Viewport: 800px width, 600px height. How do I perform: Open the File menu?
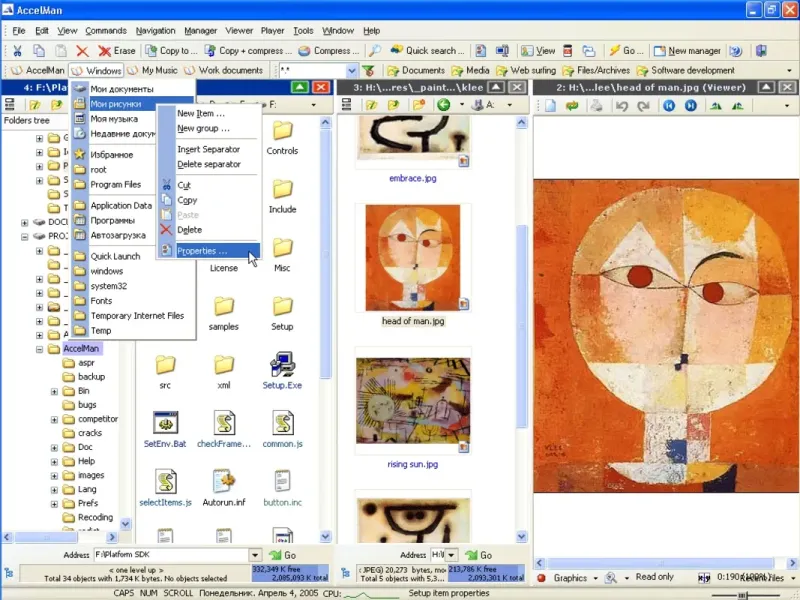pyautogui.click(x=18, y=31)
